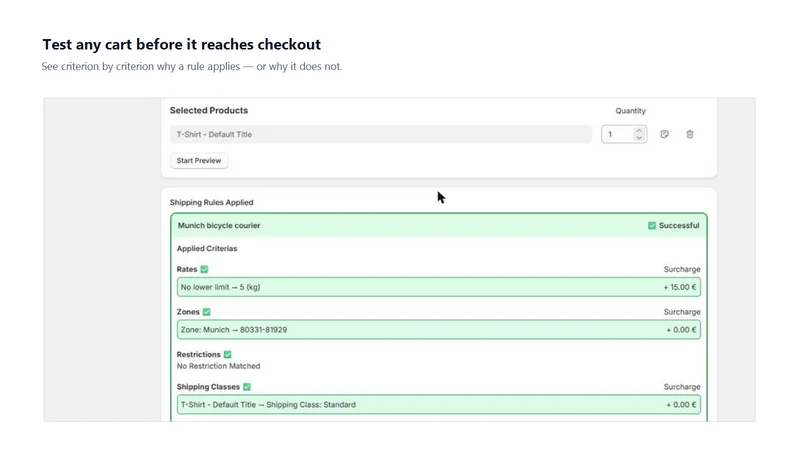Image resolution: width=800 pixels, height=450 pixels.
Task: Click the Surcharge label above Rates row
Action: [682, 269]
